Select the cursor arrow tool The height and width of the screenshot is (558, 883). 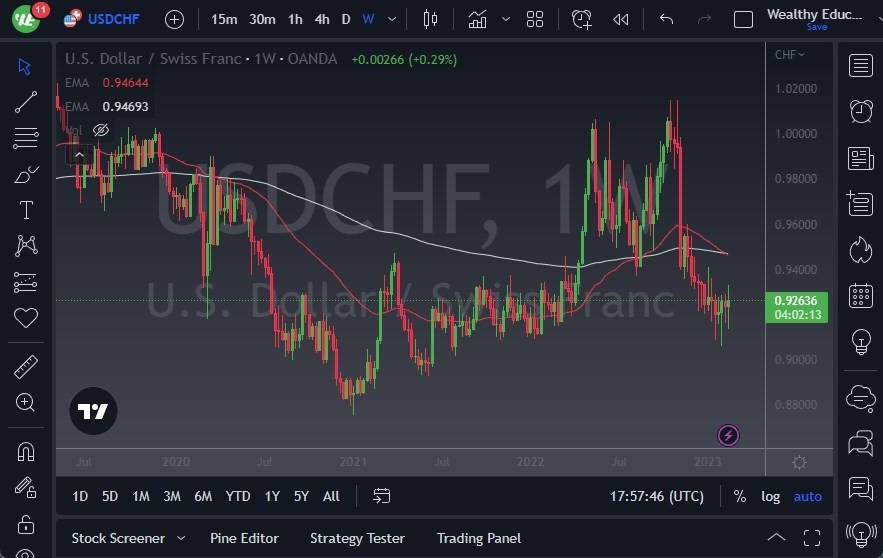click(24, 66)
